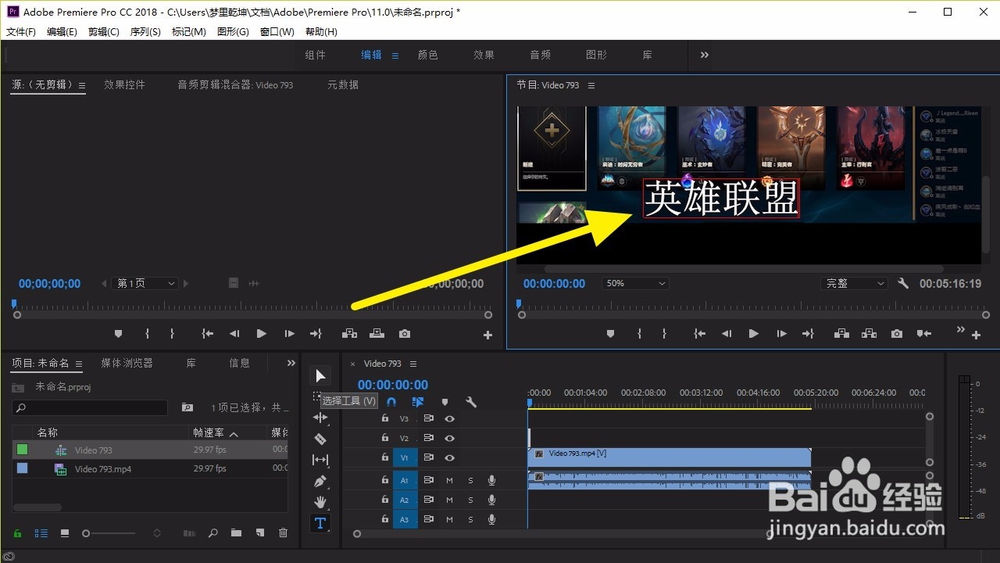Toggle V1 track output eye
The height and width of the screenshot is (563, 1000).
(x=450, y=458)
